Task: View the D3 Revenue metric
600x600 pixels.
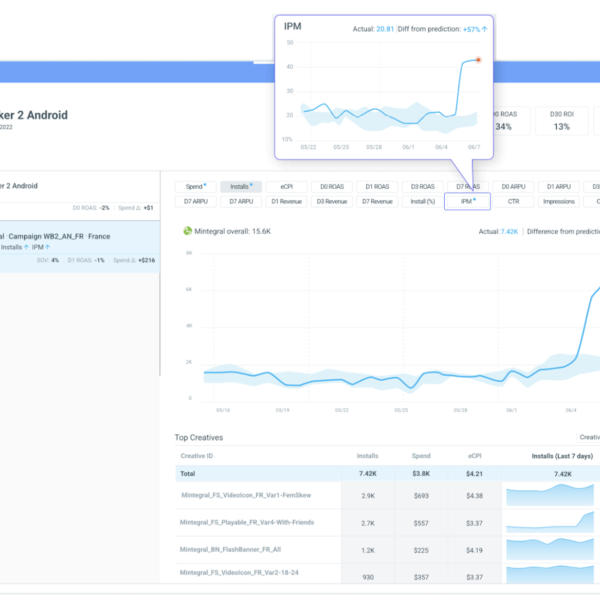Action: tap(332, 202)
